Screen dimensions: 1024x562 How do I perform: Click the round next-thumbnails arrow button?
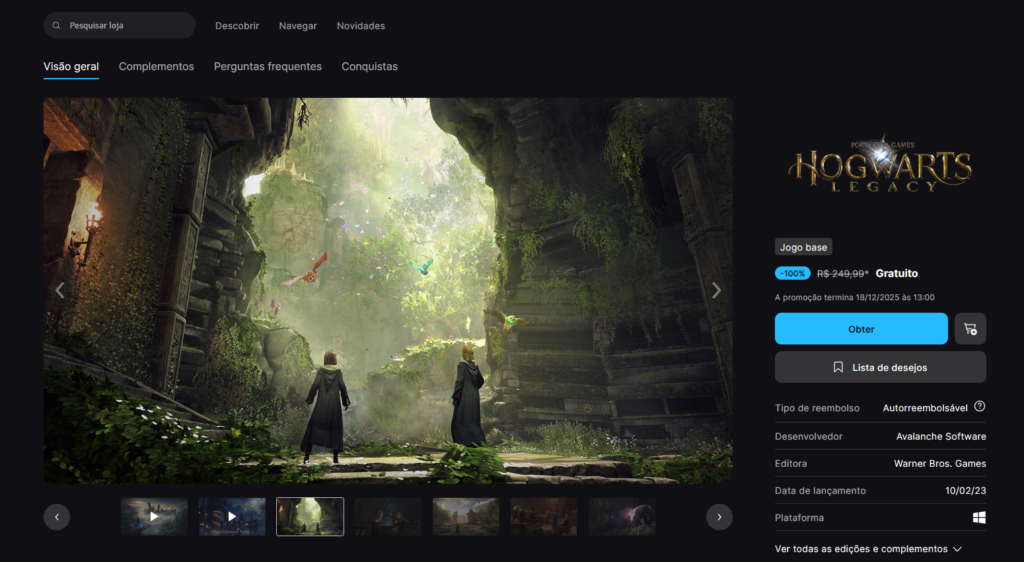pyautogui.click(x=719, y=517)
